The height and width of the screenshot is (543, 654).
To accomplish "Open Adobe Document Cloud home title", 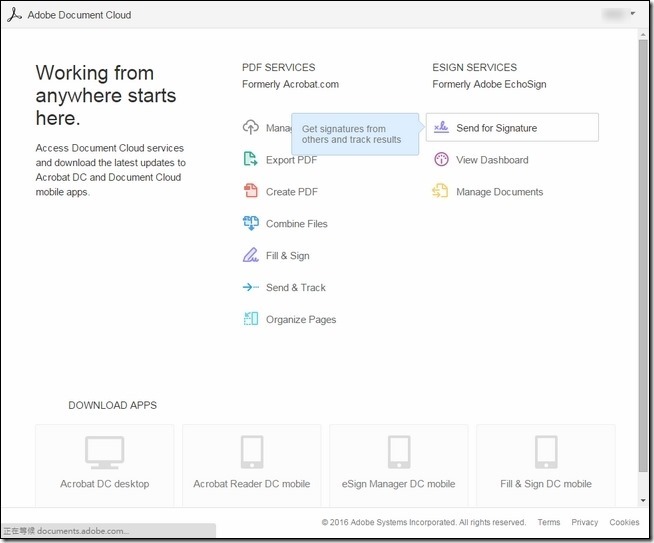I will click(79, 15).
